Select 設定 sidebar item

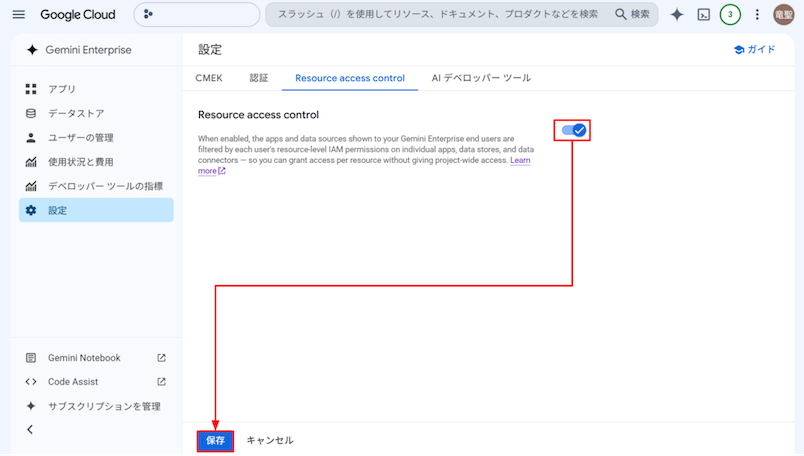pos(96,210)
